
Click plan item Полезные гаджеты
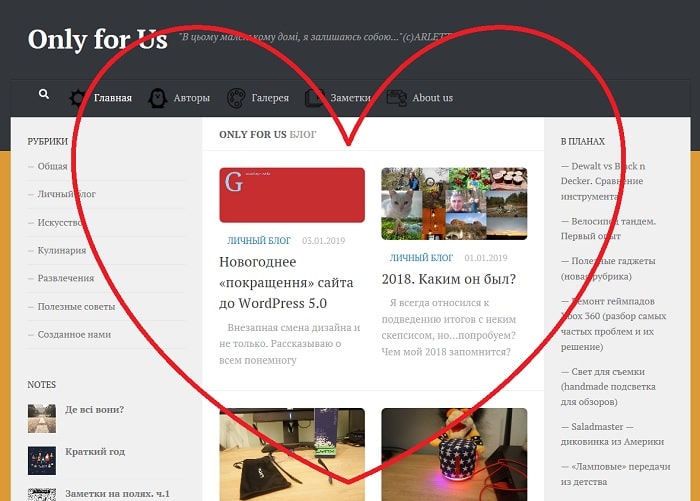tap(608, 268)
